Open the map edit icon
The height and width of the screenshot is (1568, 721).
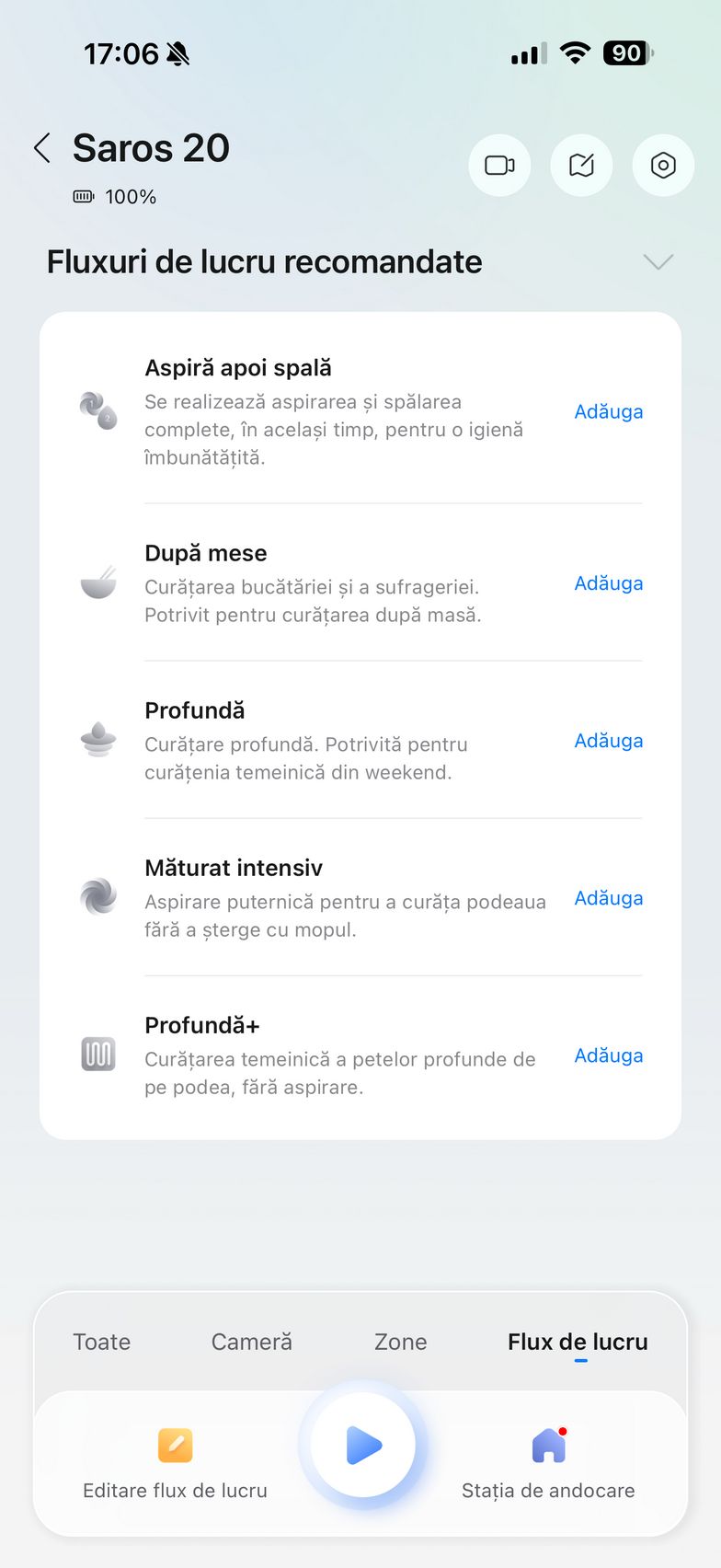click(581, 166)
